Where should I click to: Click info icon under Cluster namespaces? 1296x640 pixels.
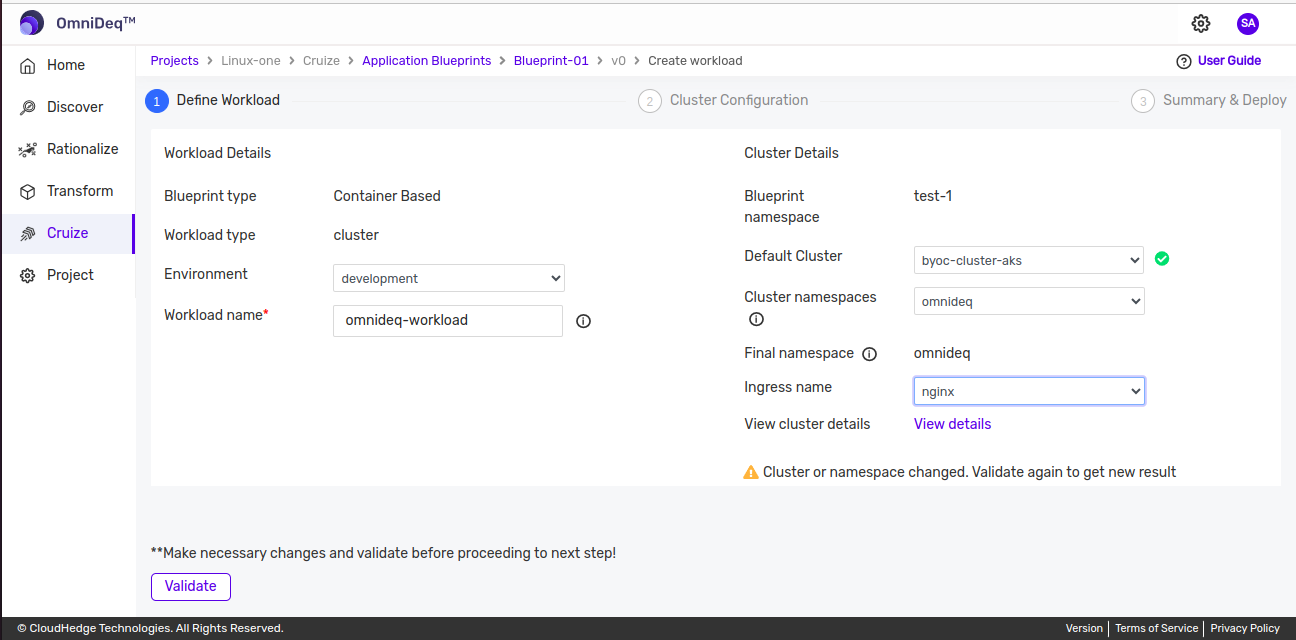(x=756, y=319)
